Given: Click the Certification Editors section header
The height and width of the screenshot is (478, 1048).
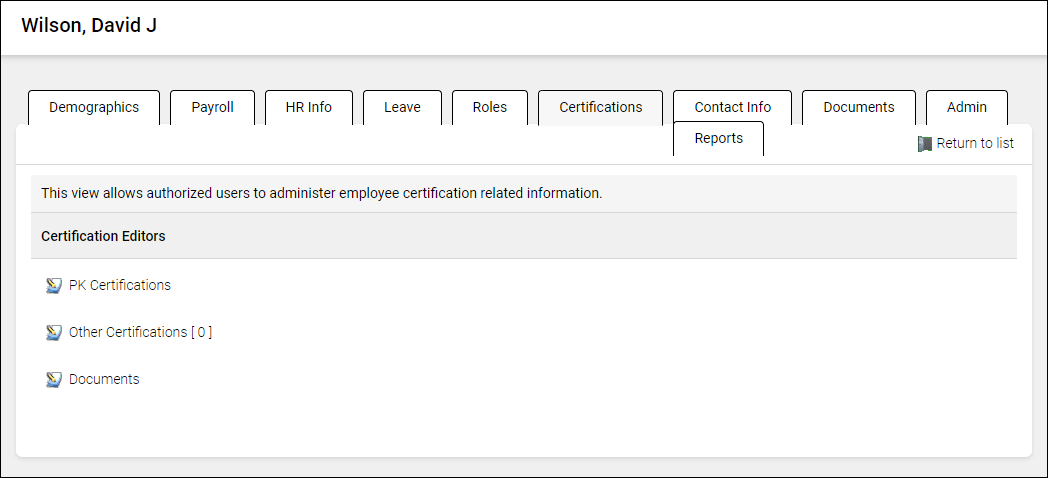Looking at the screenshot, I should click(x=103, y=237).
